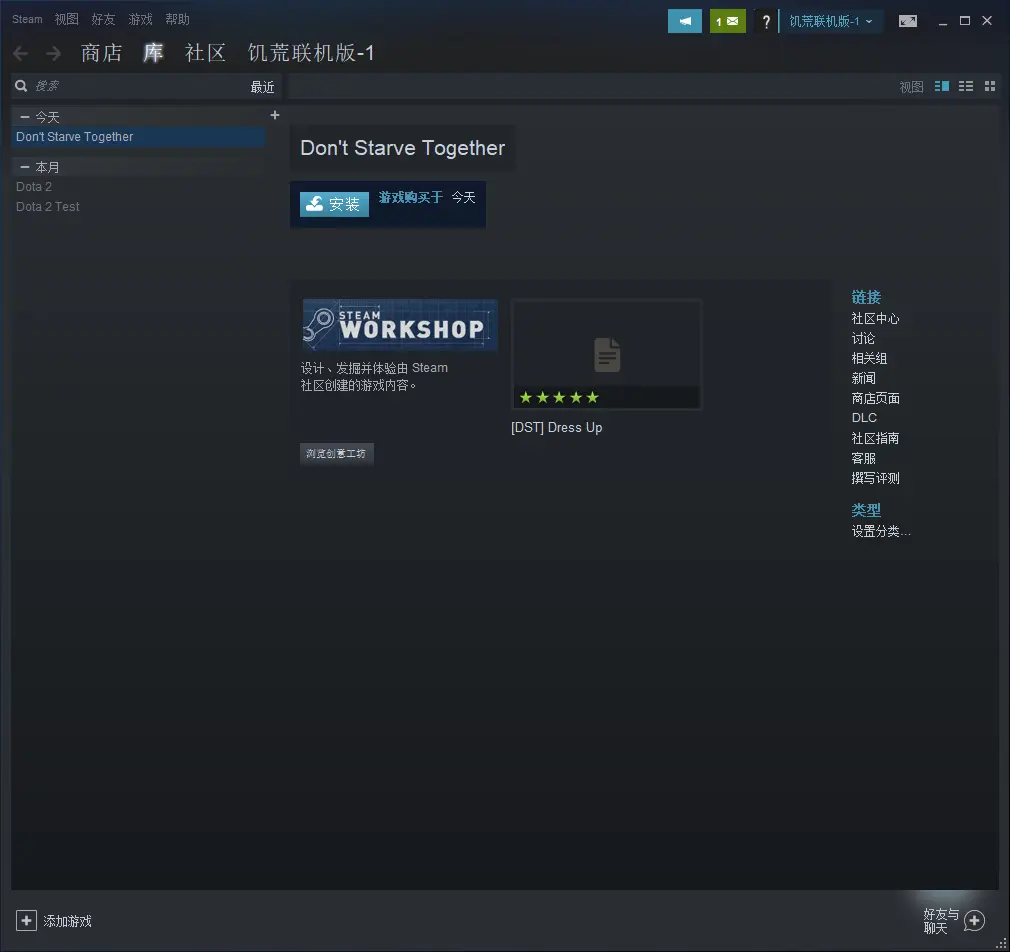Go forward with the right arrow
The width and height of the screenshot is (1010, 952).
click(53, 53)
